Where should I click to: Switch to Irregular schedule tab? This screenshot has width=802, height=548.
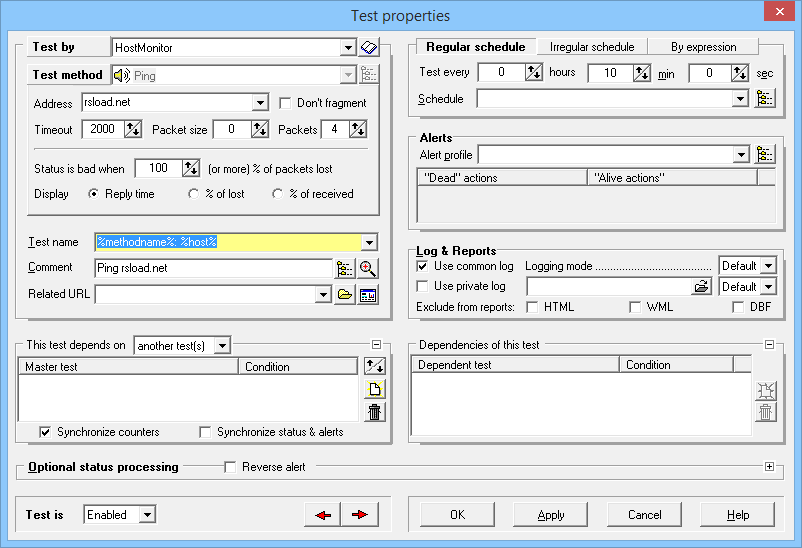592,47
